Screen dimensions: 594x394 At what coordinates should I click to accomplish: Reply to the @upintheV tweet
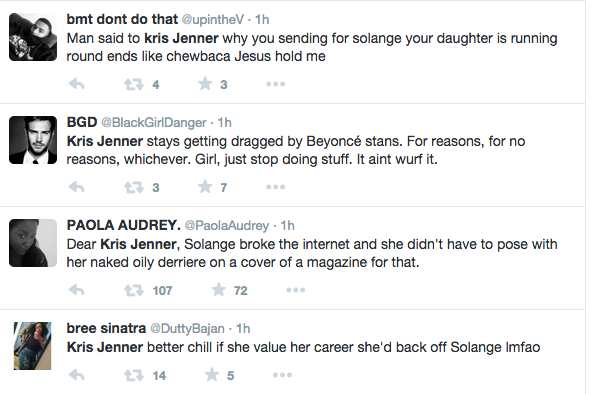(77, 84)
